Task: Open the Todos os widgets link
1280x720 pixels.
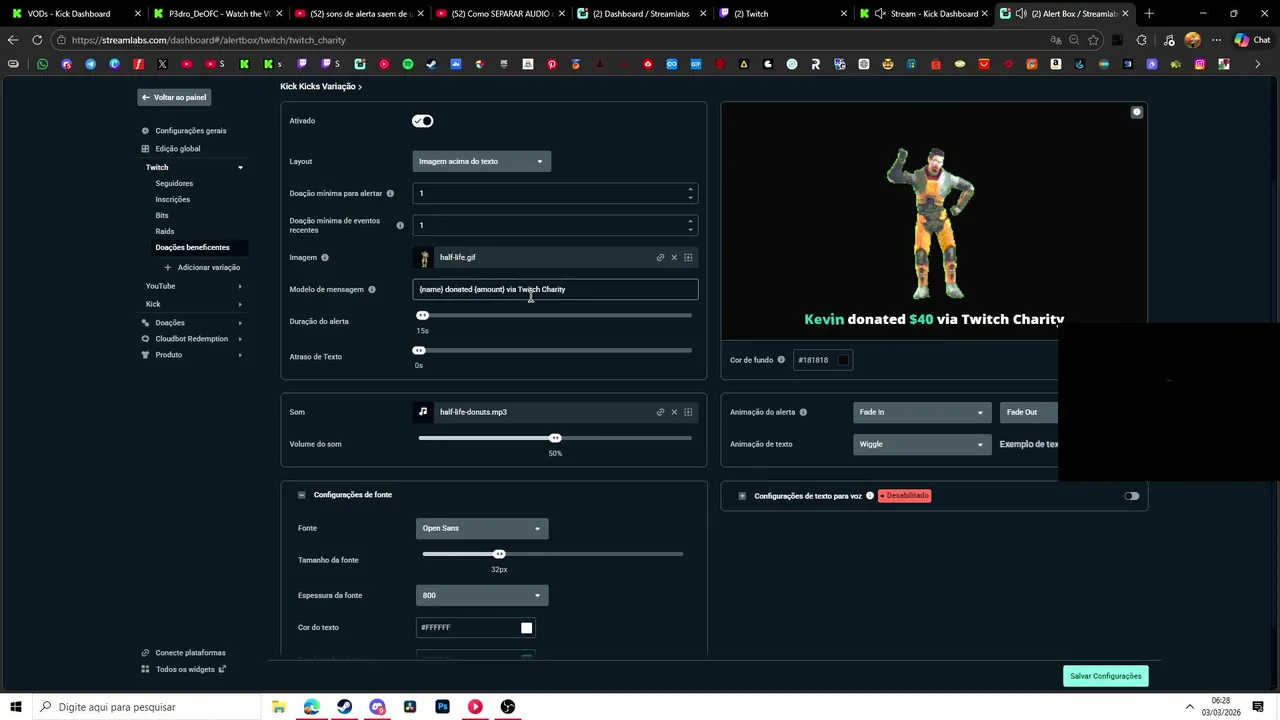Action: 185,670
